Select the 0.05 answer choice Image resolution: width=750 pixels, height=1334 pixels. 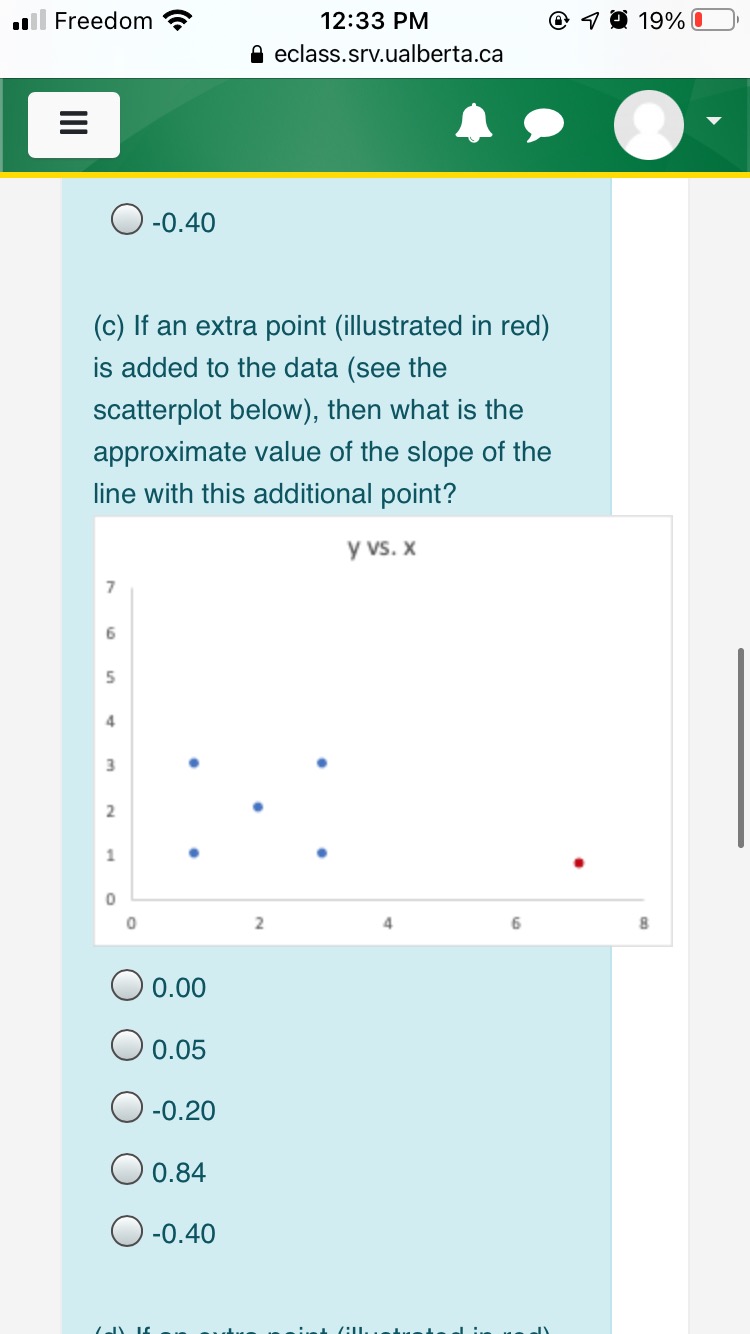(126, 1046)
